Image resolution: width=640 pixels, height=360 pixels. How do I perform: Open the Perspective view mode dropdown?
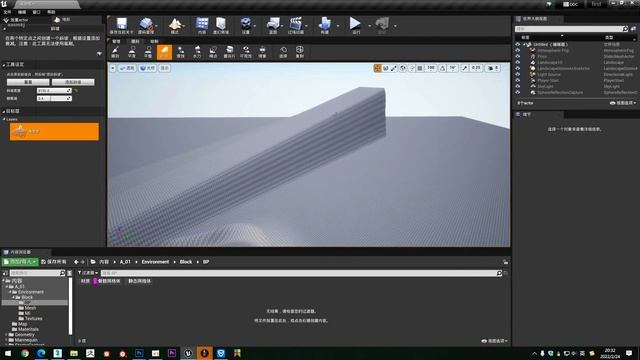(x=127, y=68)
